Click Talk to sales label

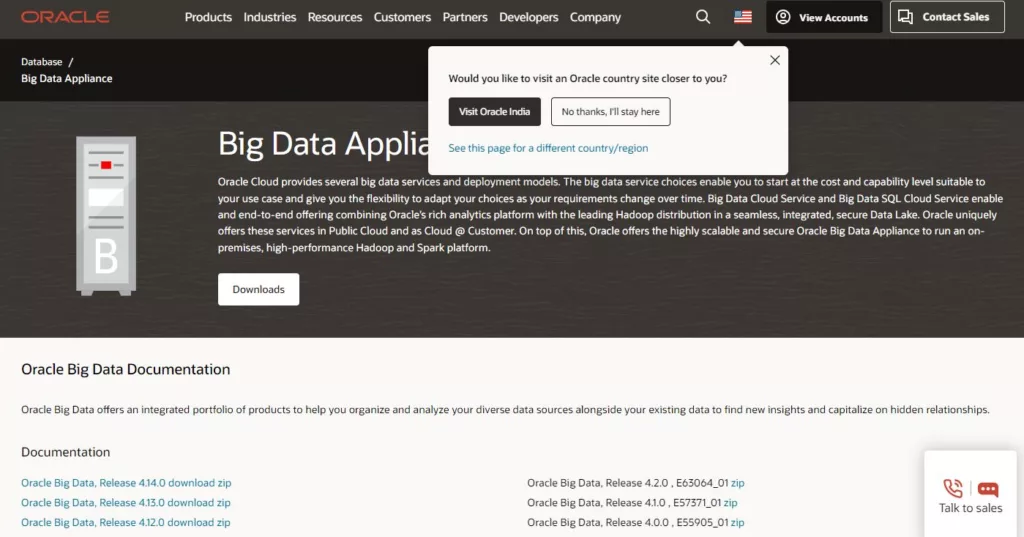point(970,508)
